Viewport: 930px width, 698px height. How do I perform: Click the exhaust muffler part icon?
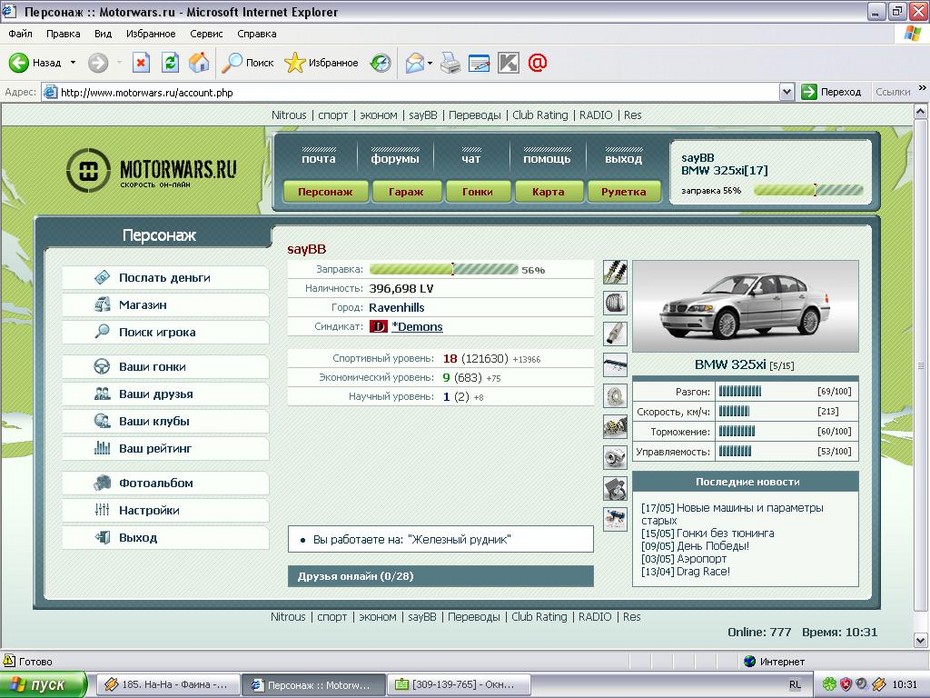click(x=615, y=334)
